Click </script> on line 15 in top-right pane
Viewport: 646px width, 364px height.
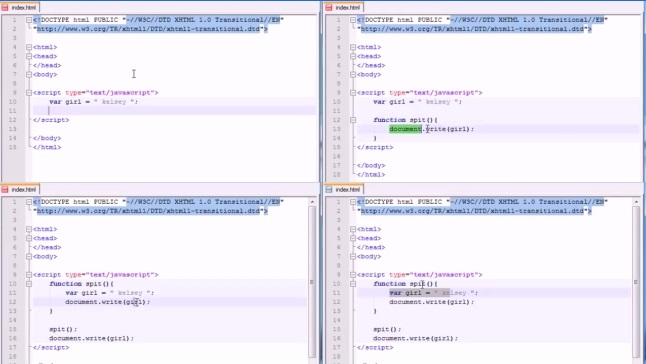375,147
